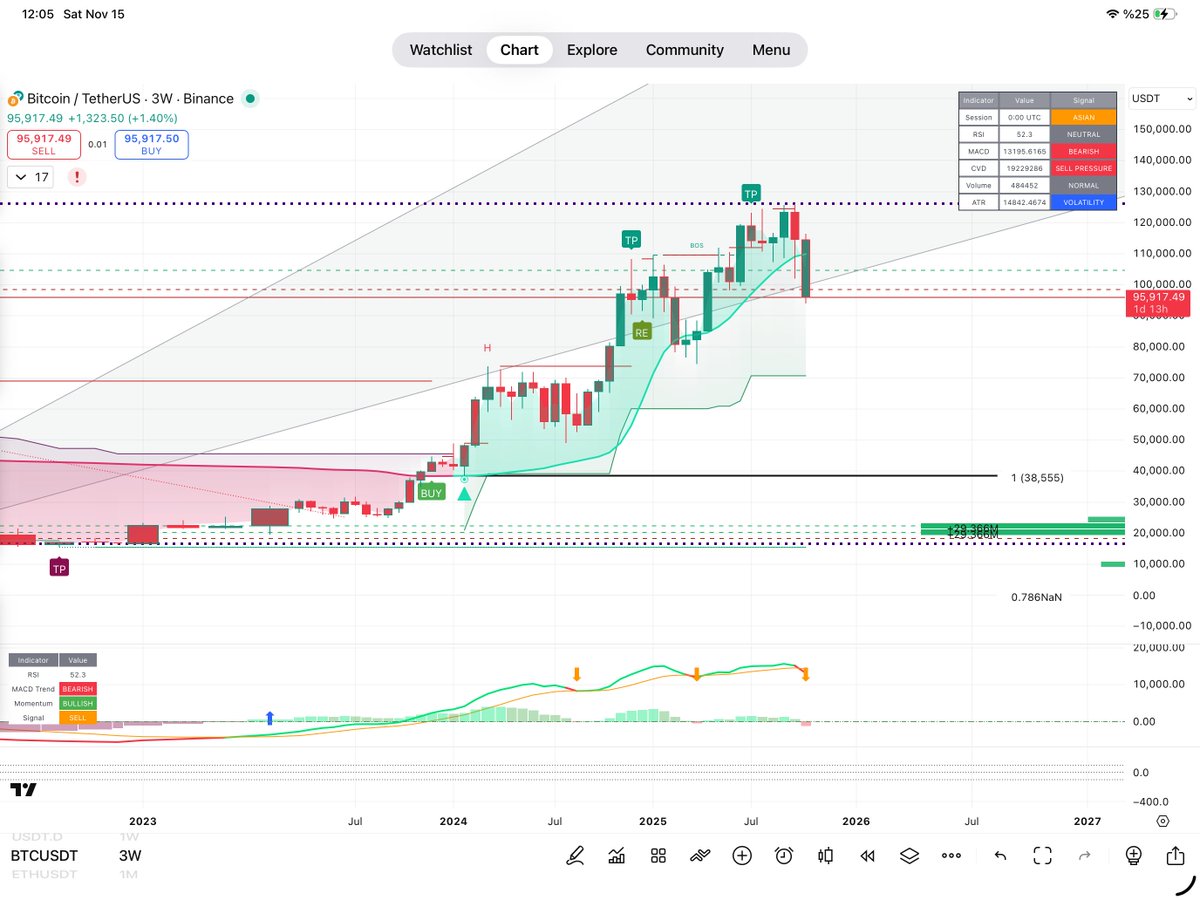The width and height of the screenshot is (1200, 900).
Task: Open chart settings gear on time axis
Action: (1162, 821)
